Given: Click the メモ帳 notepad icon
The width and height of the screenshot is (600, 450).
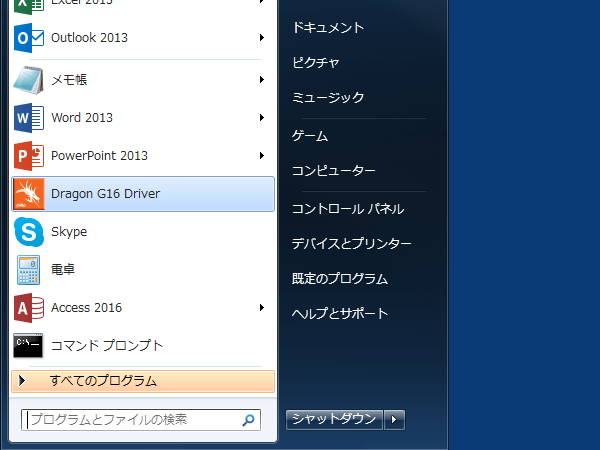Looking at the screenshot, I should coord(29,80).
